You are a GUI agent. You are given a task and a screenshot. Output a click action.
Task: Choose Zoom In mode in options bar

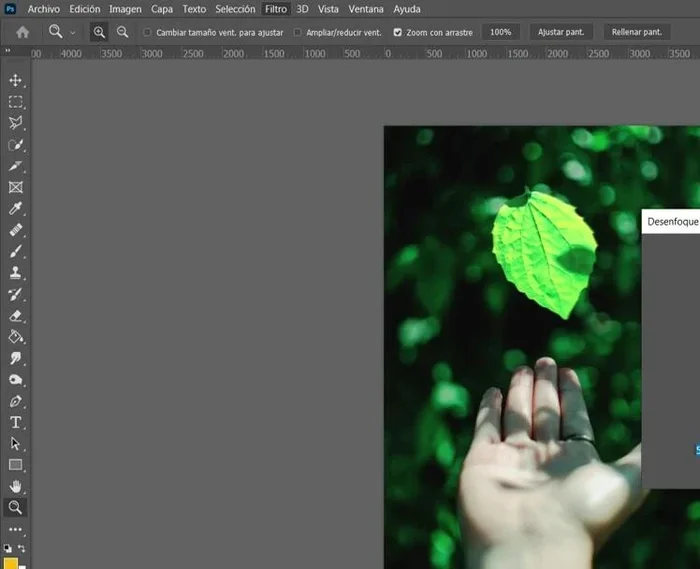coord(99,32)
